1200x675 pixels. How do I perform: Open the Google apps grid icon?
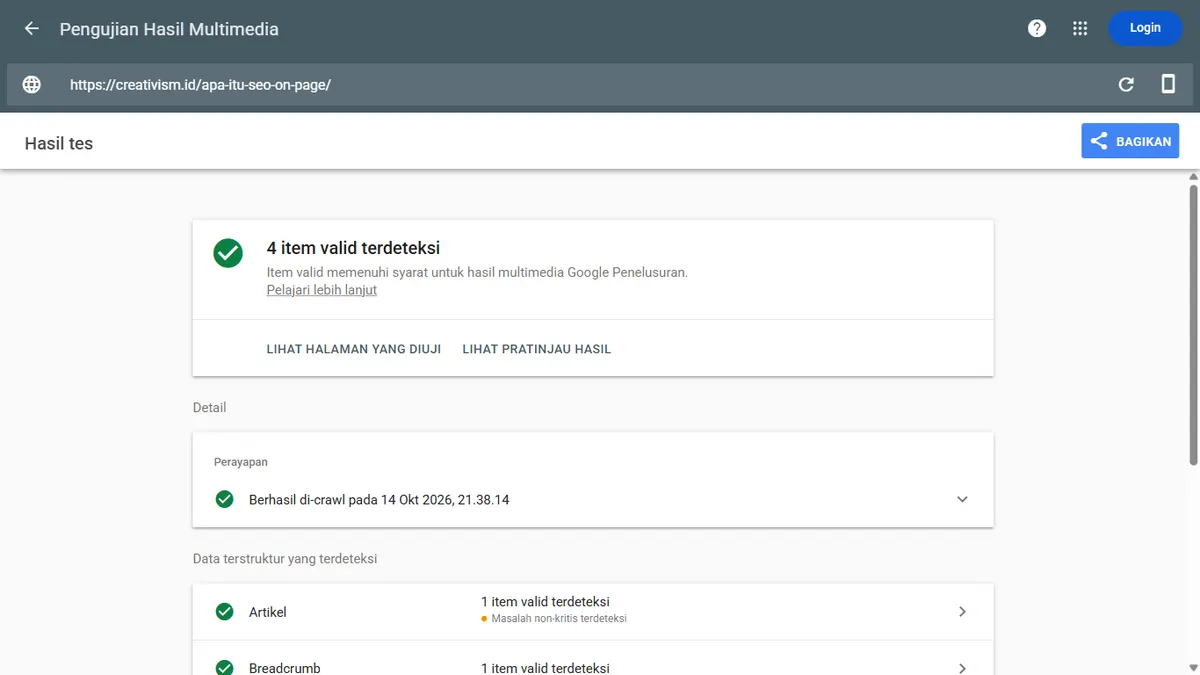point(1080,28)
